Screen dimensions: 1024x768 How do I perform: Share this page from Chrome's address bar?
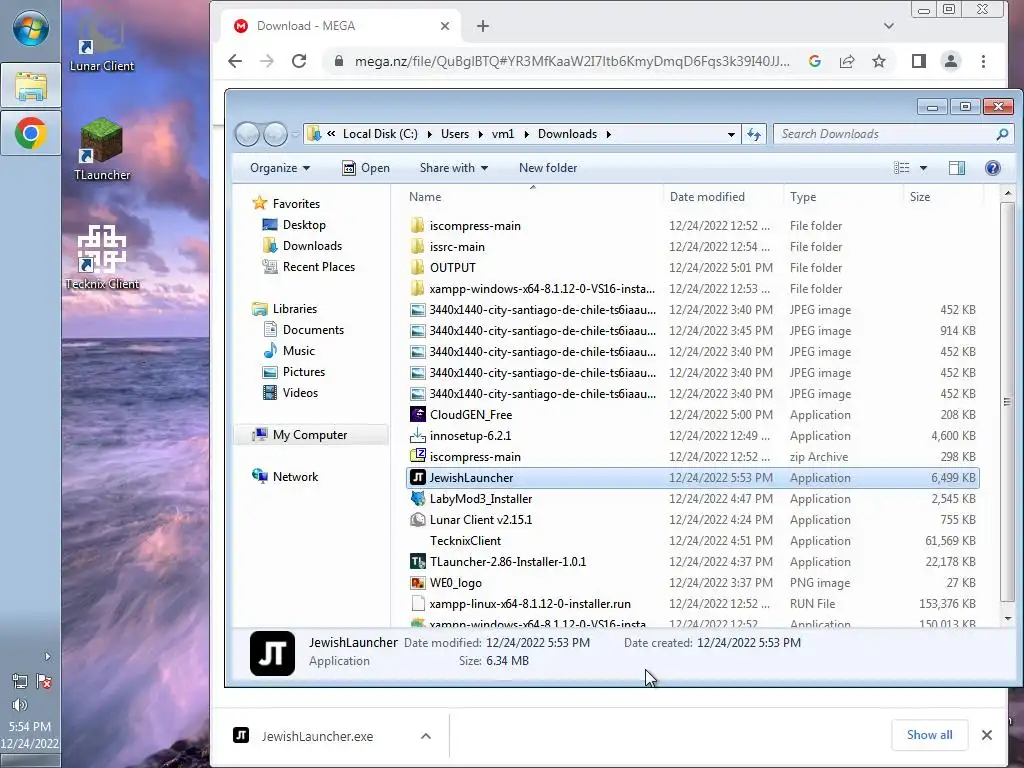(x=847, y=61)
